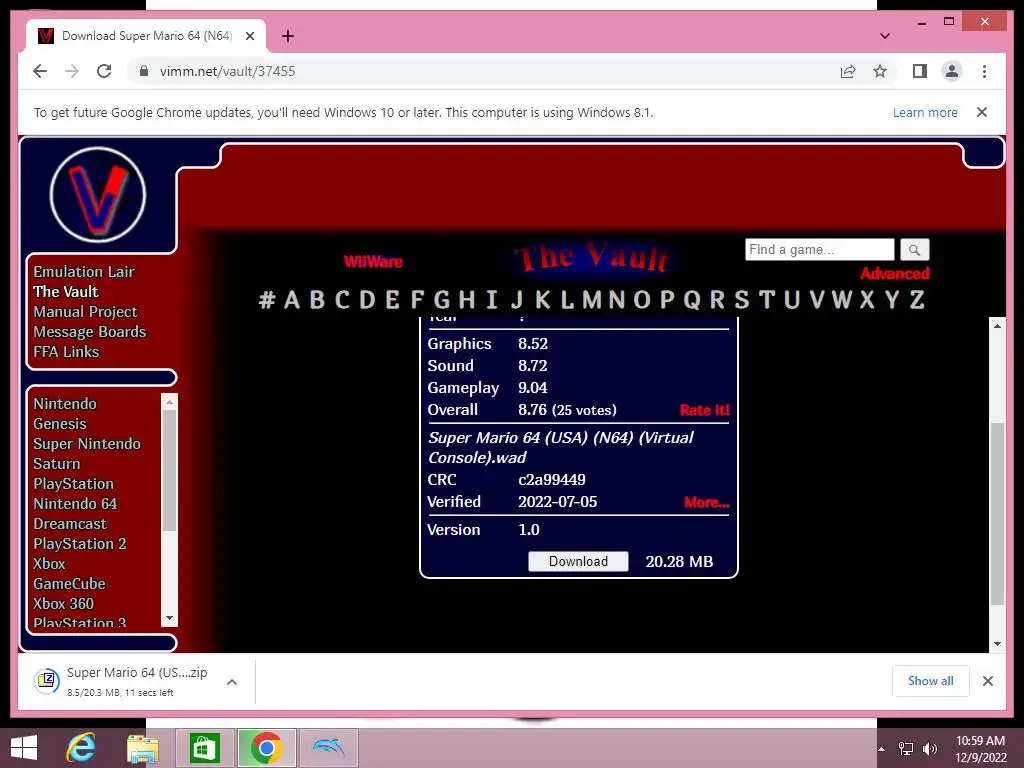Click the systems list scroll up arrow

[x=169, y=402]
